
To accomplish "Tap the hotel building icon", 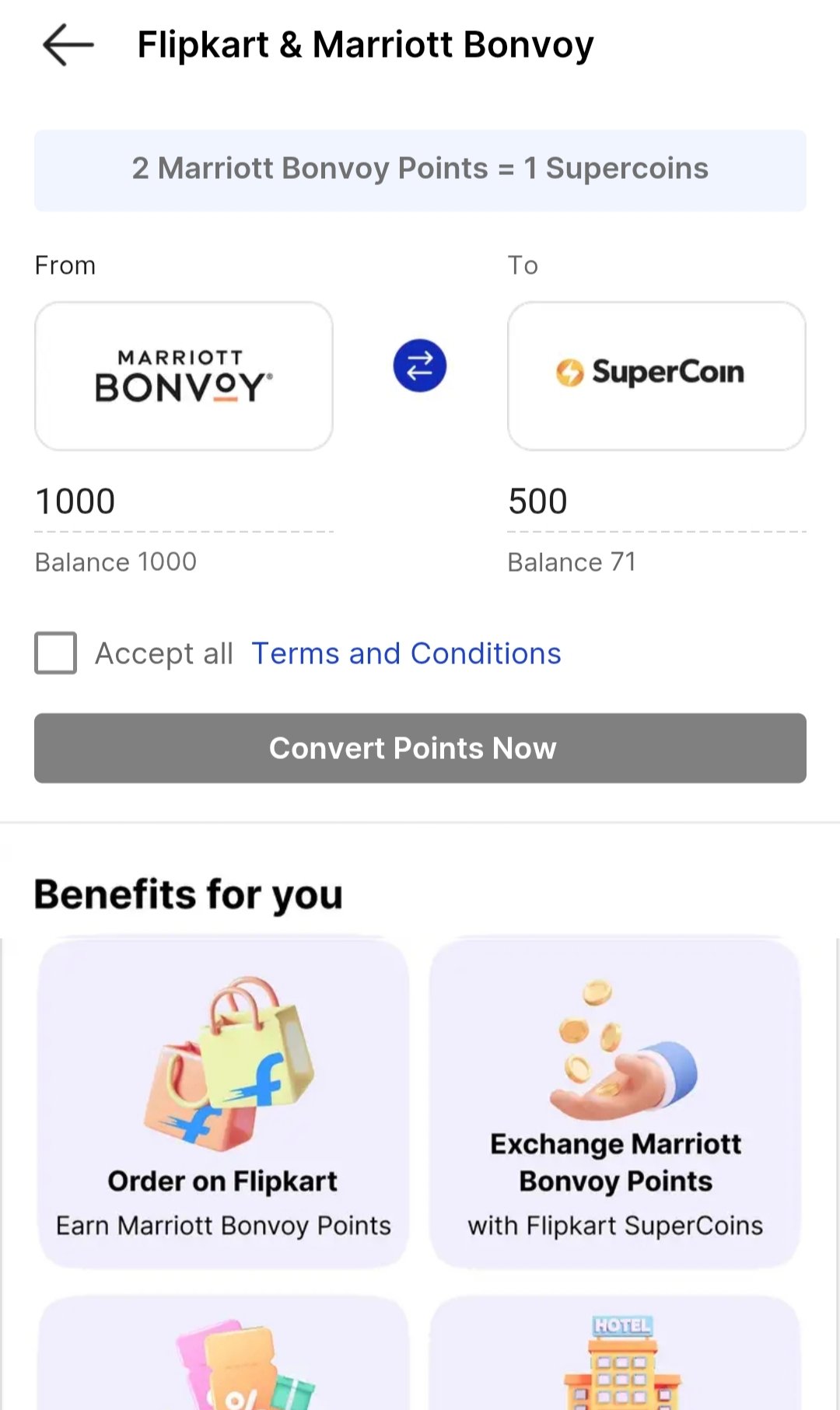I will 621,1361.
